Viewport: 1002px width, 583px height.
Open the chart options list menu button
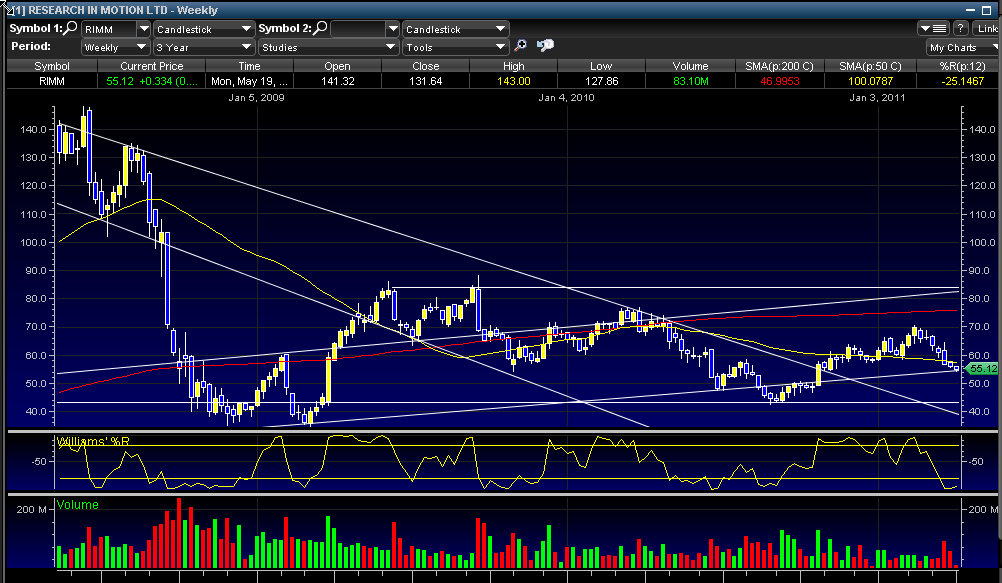click(x=934, y=29)
